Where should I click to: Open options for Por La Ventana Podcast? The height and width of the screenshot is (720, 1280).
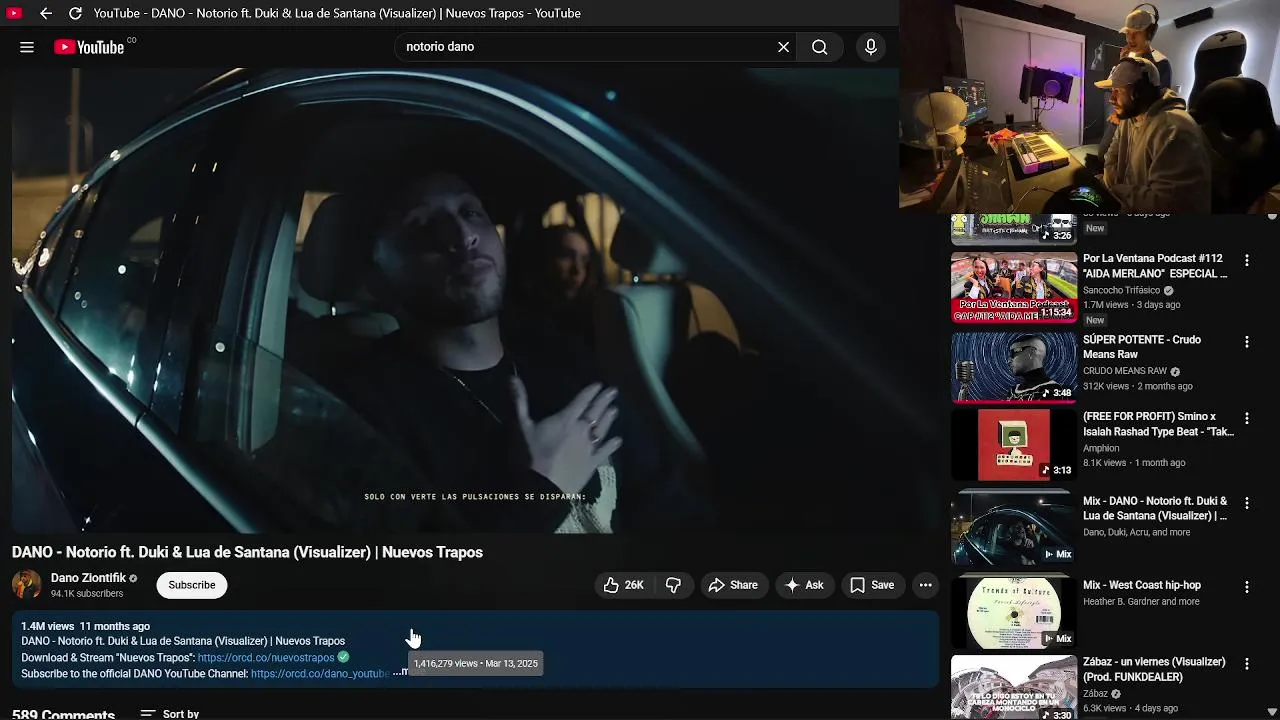[1246, 260]
